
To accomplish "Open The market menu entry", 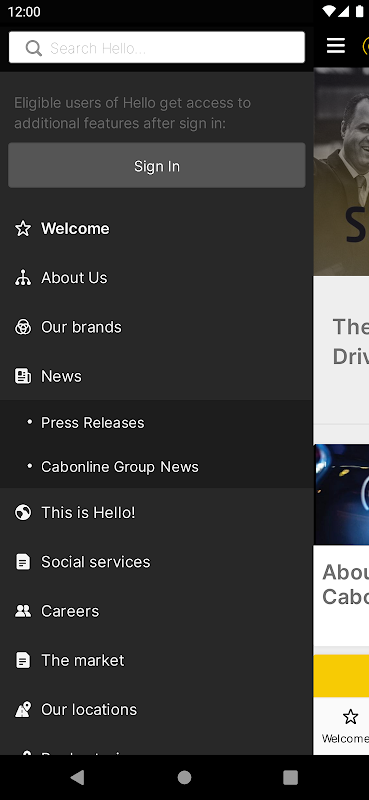I will (x=157, y=660).
